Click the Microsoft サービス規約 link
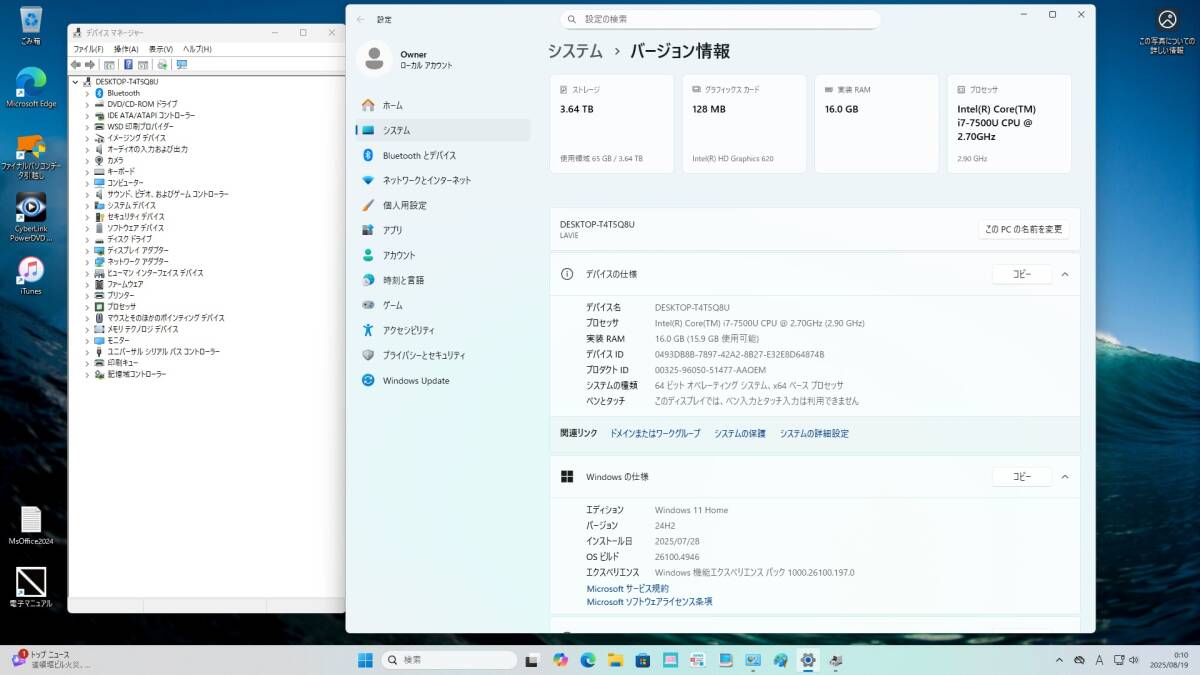Viewport: 1200px width, 675px height. coord(627,589)
